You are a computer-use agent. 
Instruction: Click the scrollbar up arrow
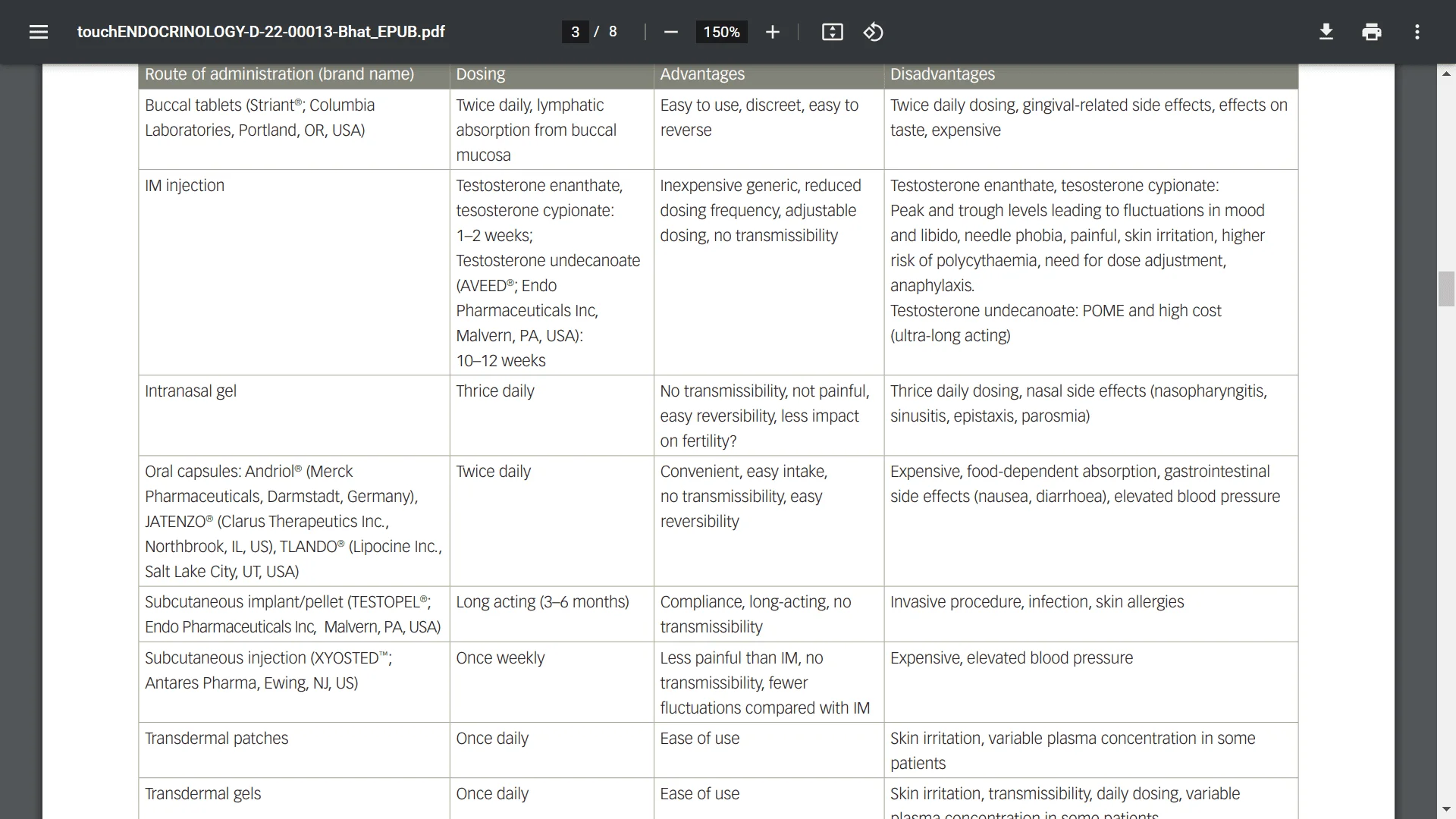click(1446, 74)
